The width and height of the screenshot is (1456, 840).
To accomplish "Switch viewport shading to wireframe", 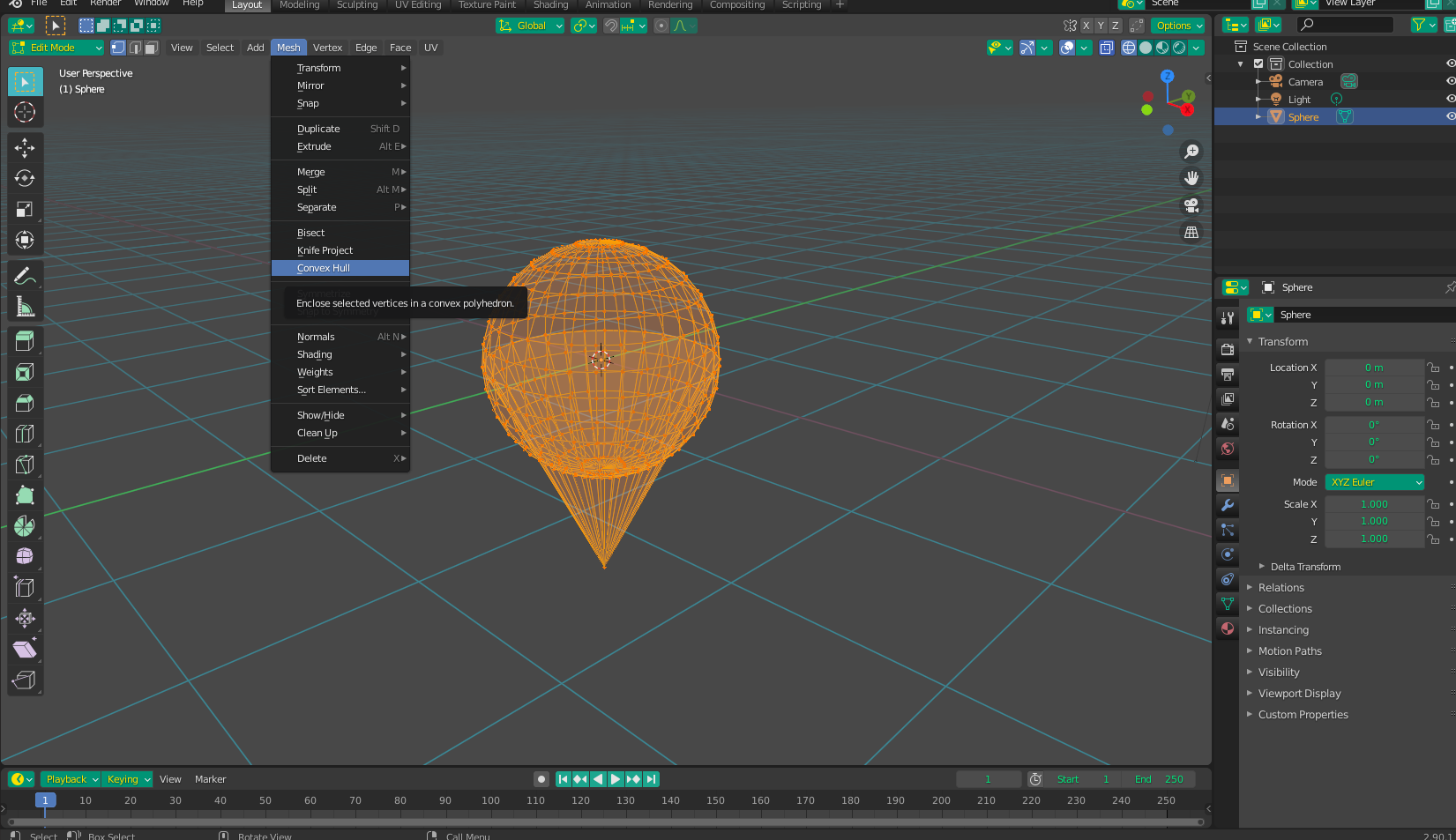I will click(x=1129, y=48).
